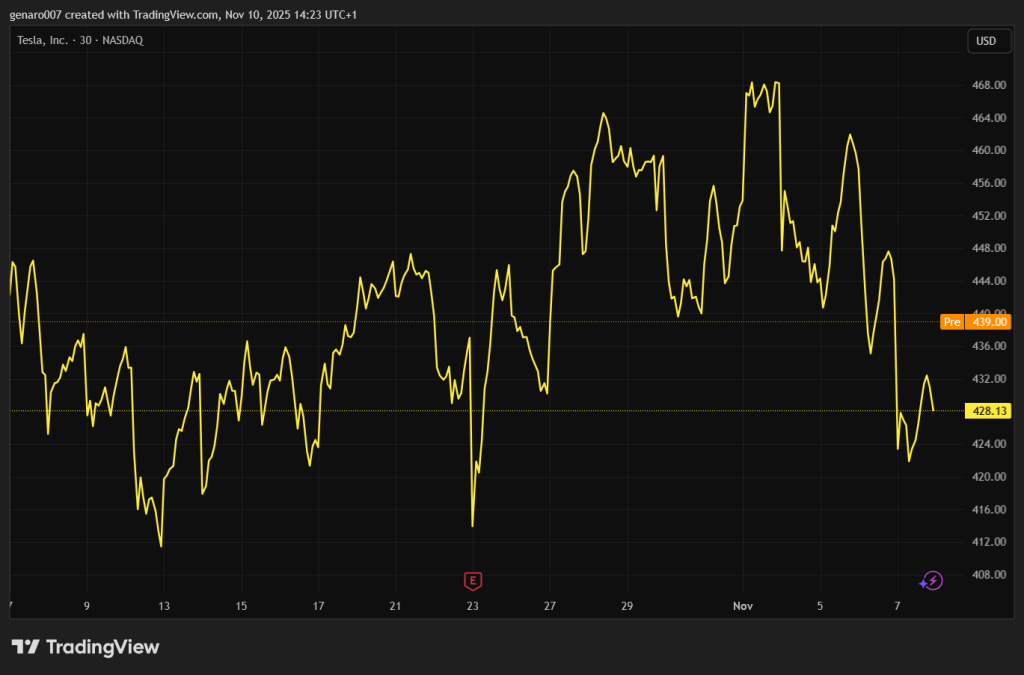Click the red earnings E marker
The height and width of the screenshot is (675, 1024).
click(x=473, y=581)
